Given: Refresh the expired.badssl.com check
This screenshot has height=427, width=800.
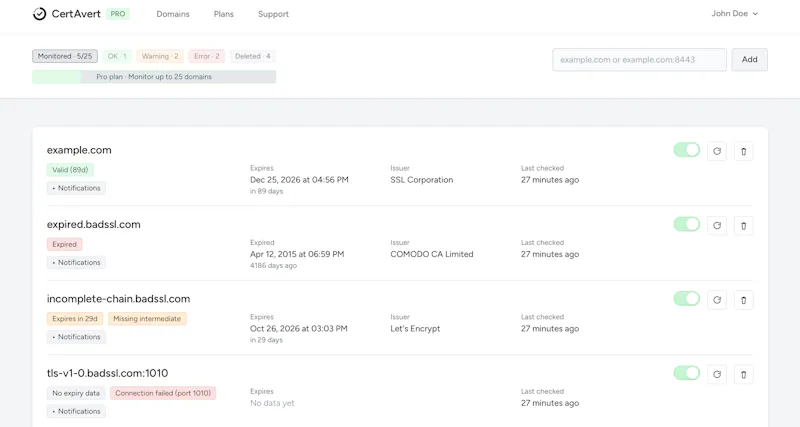Looking at the screenshot, I should [717, 225].
